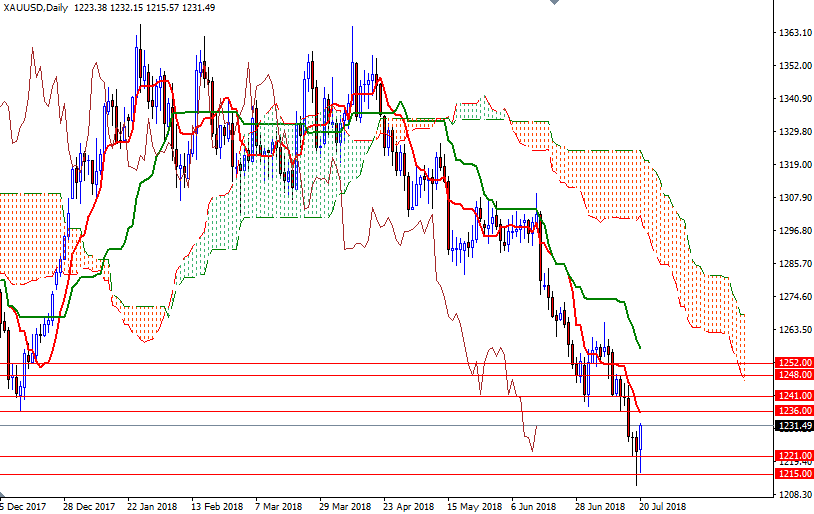Click the 15 May 2018 date label
814x514 pixels.
(474, 506)
